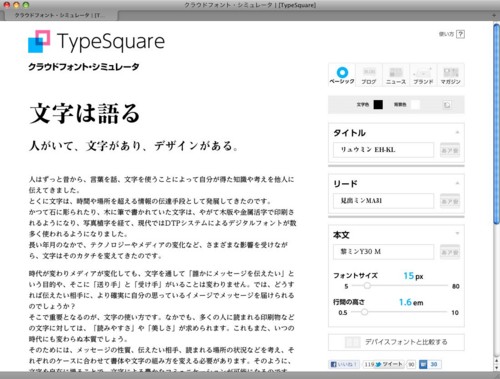Viewport: 500px width, 379px height.
Task: Click the icon at right of color bar
Action: [447, 105]
